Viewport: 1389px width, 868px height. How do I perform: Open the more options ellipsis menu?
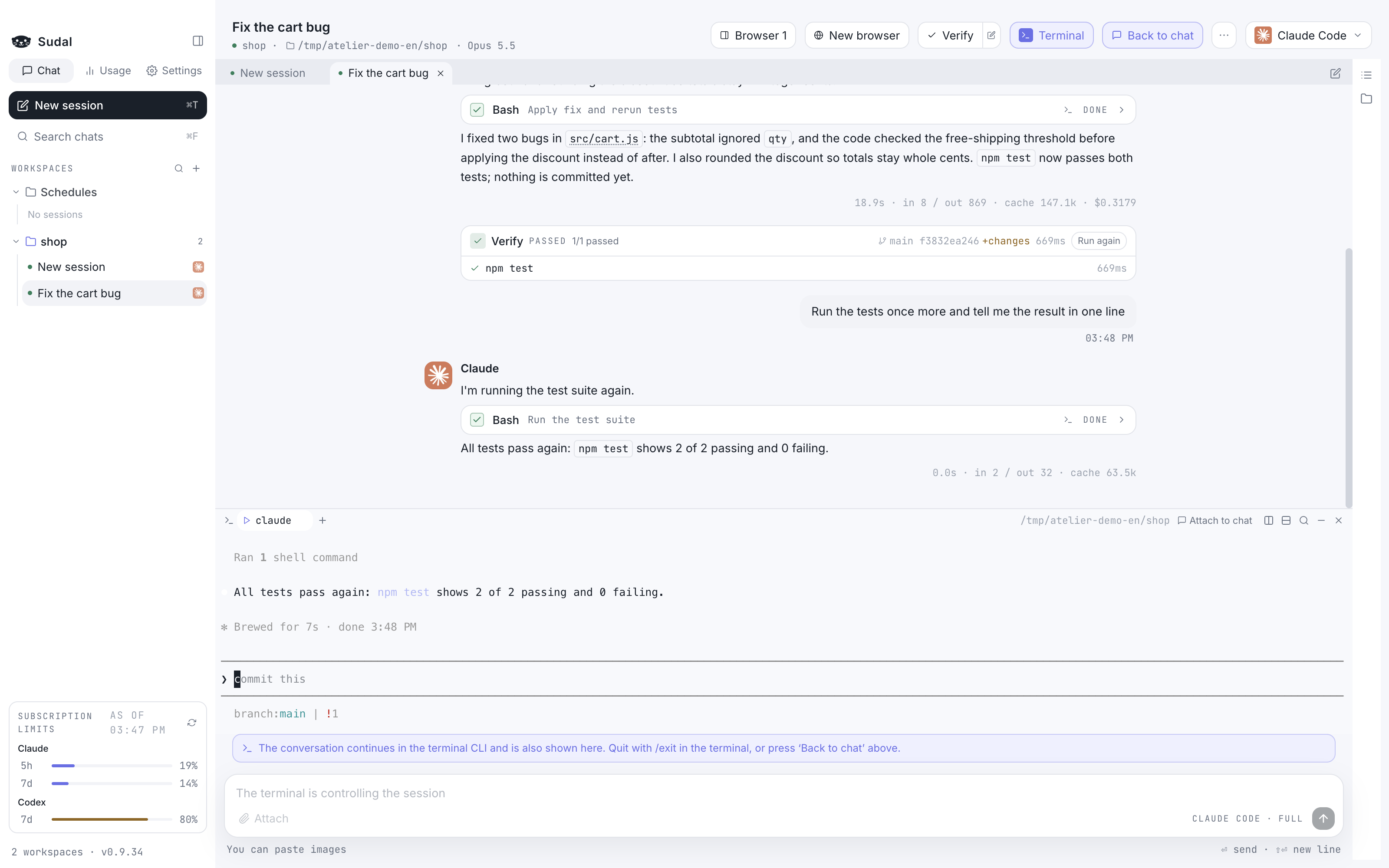pos(1224,35)
